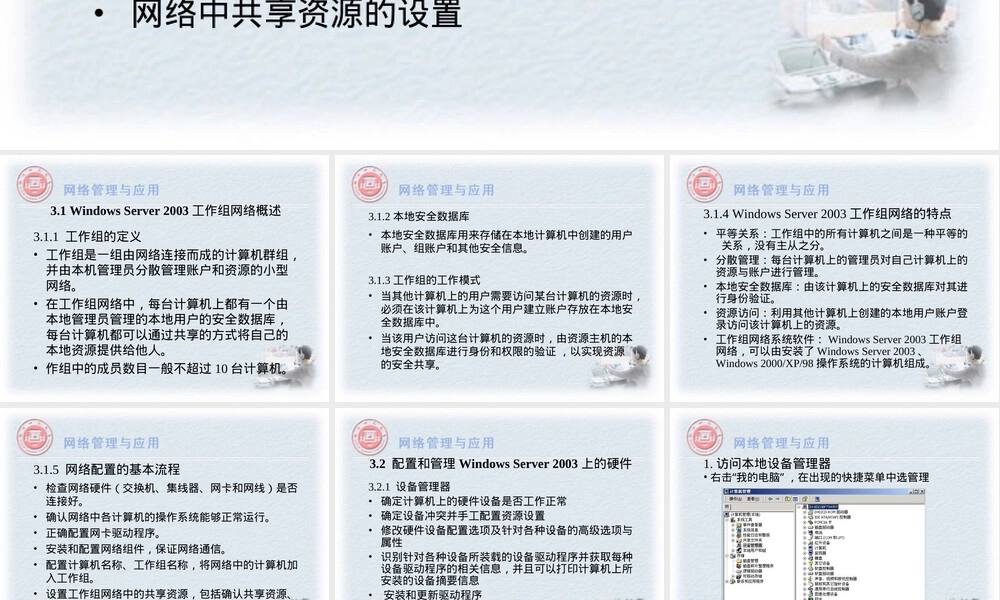Click the subheading "3.2.1 设备管理器"

409,487
